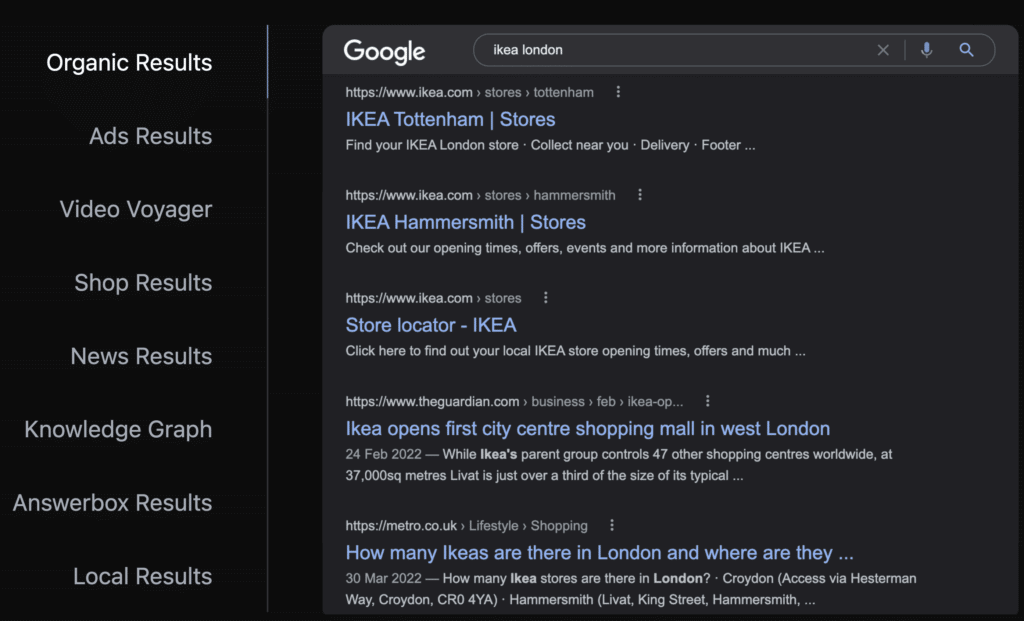Screen dimensions: 1024x621
Task: Open IKEA Hammersmith | Stores link
Action: [465, 222]
